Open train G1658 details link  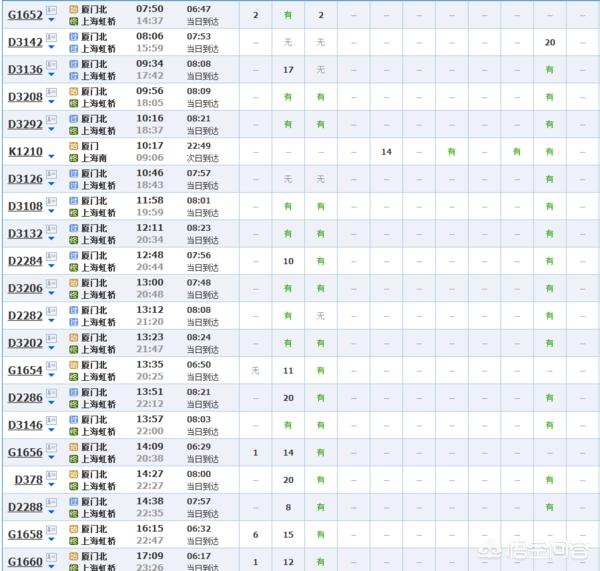pyautogui.click(x=25, y=534)
